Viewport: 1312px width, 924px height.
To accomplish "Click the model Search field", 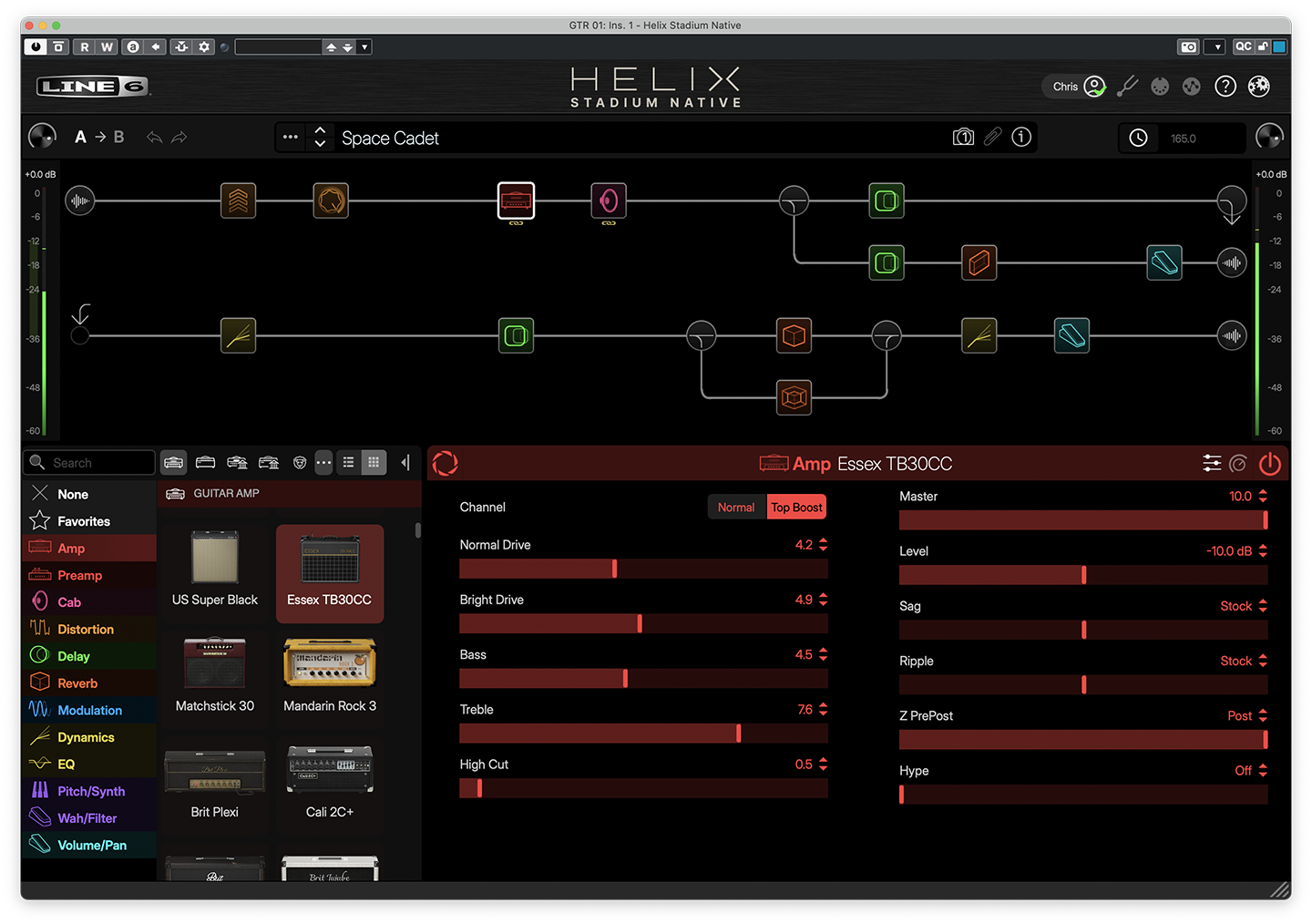I will pyautogui.click(x=89, y=463).
